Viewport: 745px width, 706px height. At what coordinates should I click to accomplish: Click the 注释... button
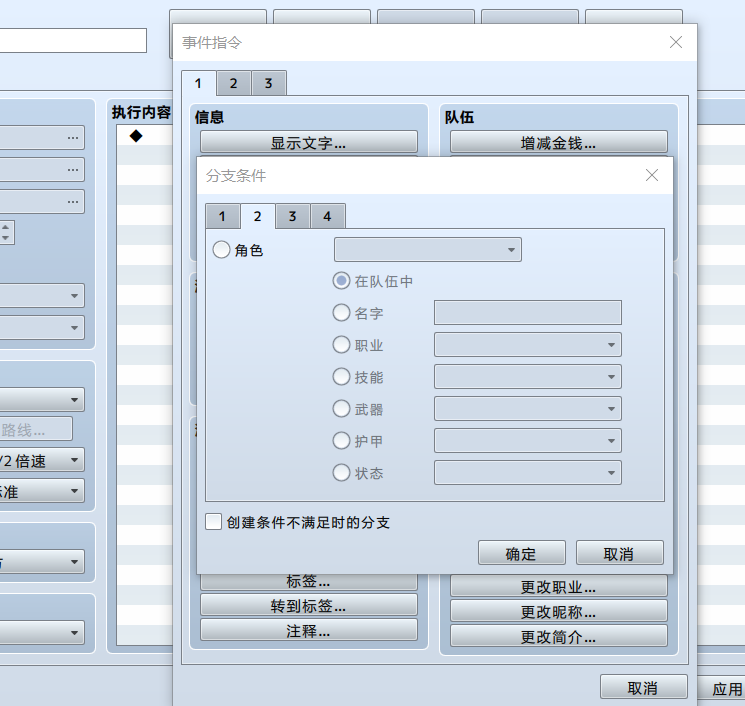[309, 630]
